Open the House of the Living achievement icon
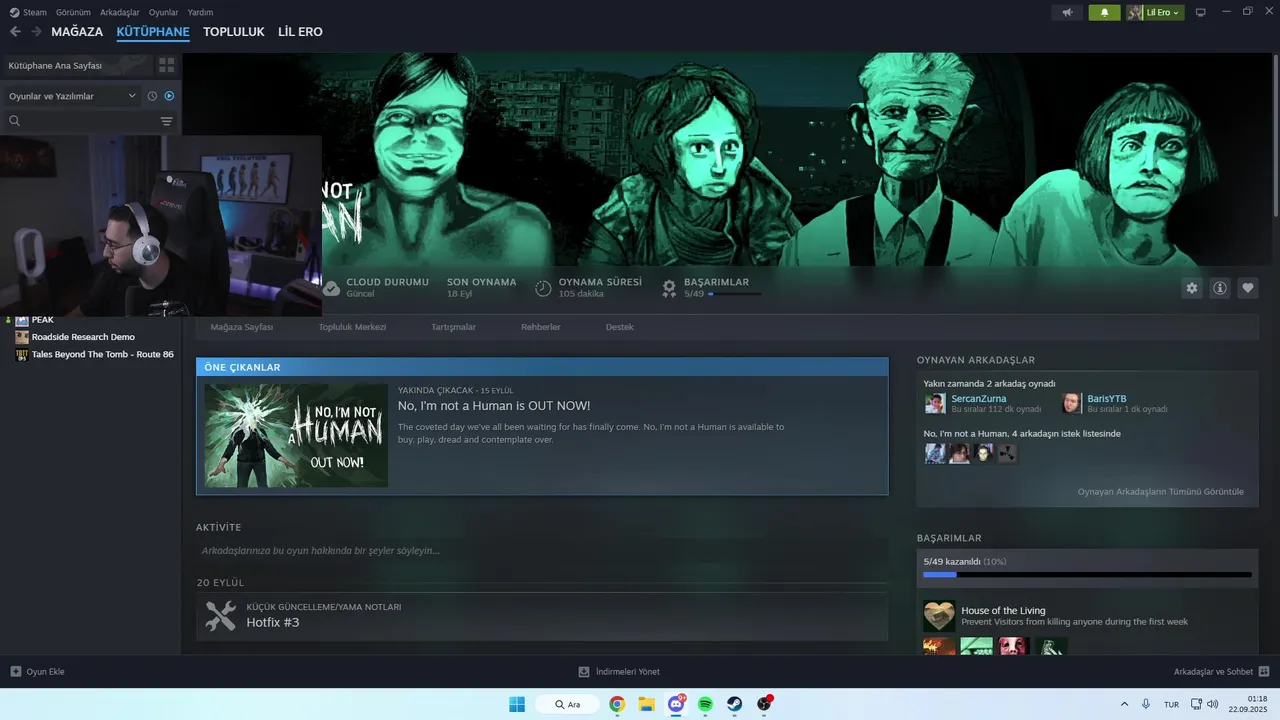The image size is (1280, 720). 939,616
